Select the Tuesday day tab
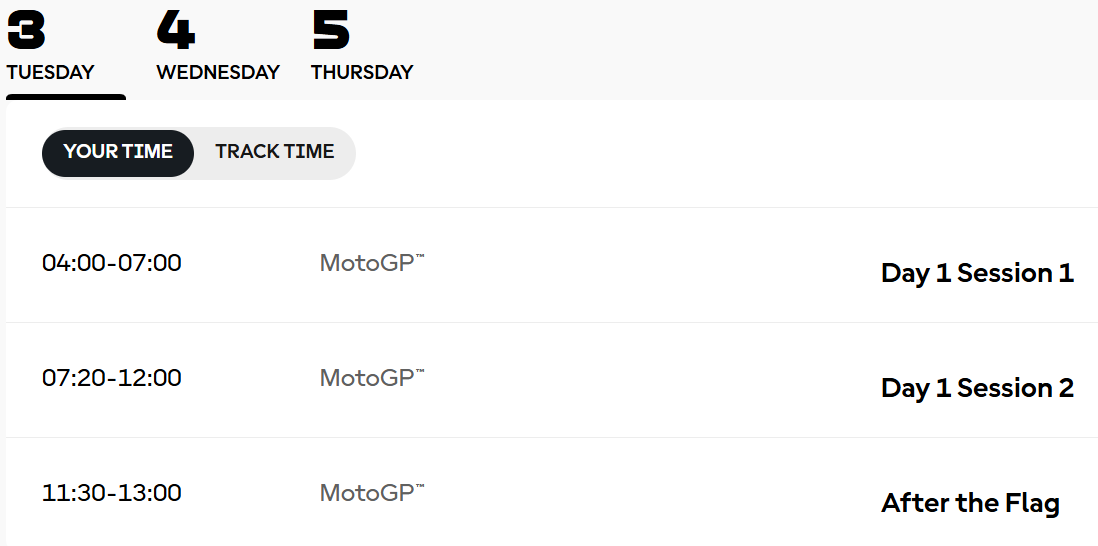This screenshot has width=1098, height=546. click(x=50, y=72)
